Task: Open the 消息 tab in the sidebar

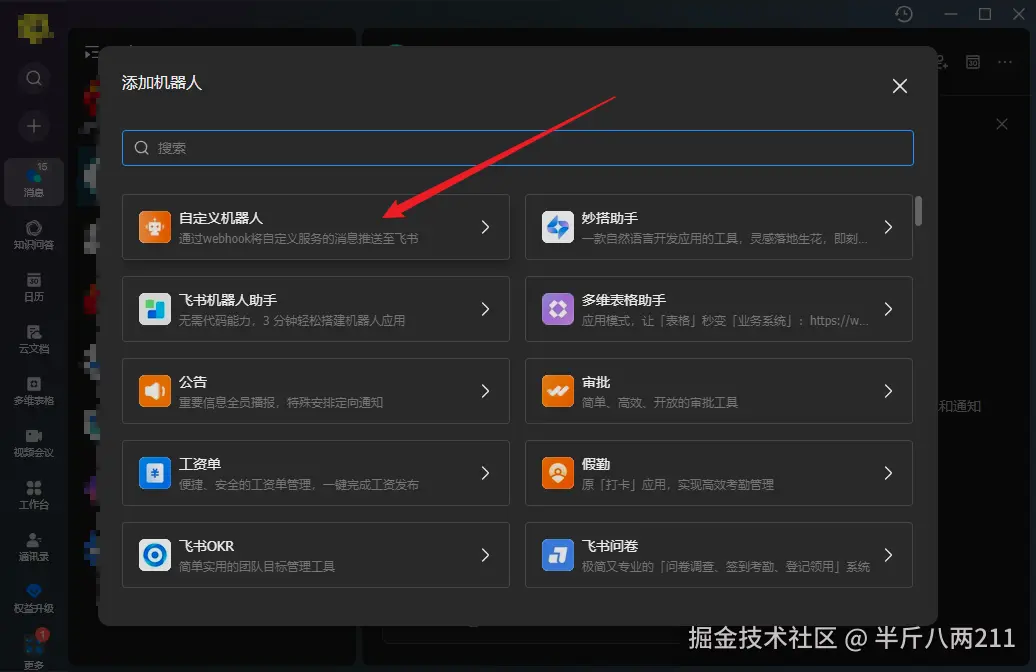Action: pyautogui.click(x=34, y=182)
